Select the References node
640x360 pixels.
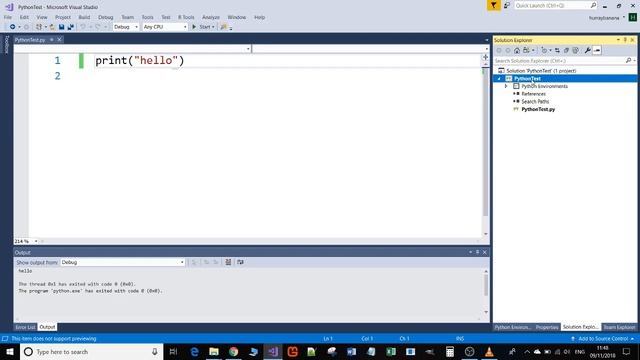[x=533, y=93]
